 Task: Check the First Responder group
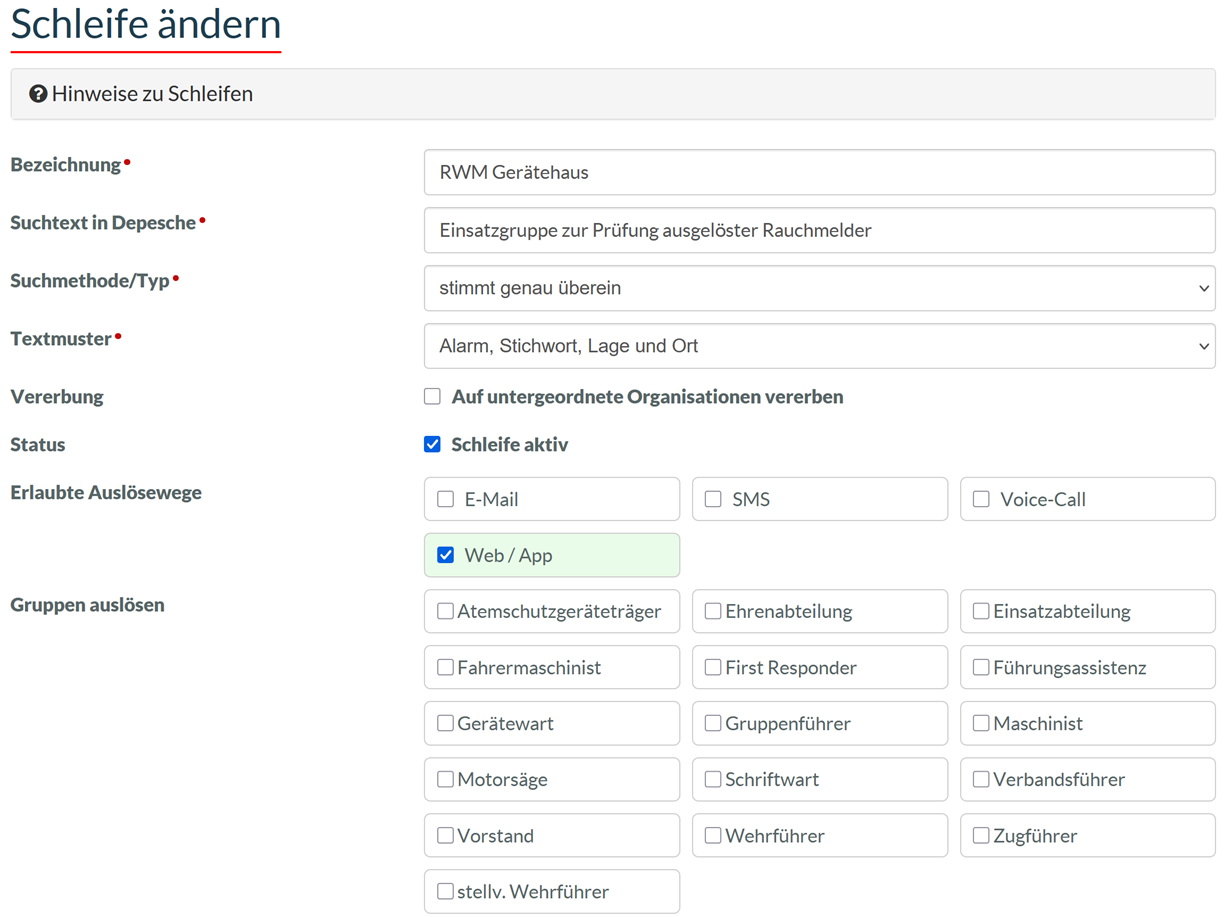click(713, 667)
